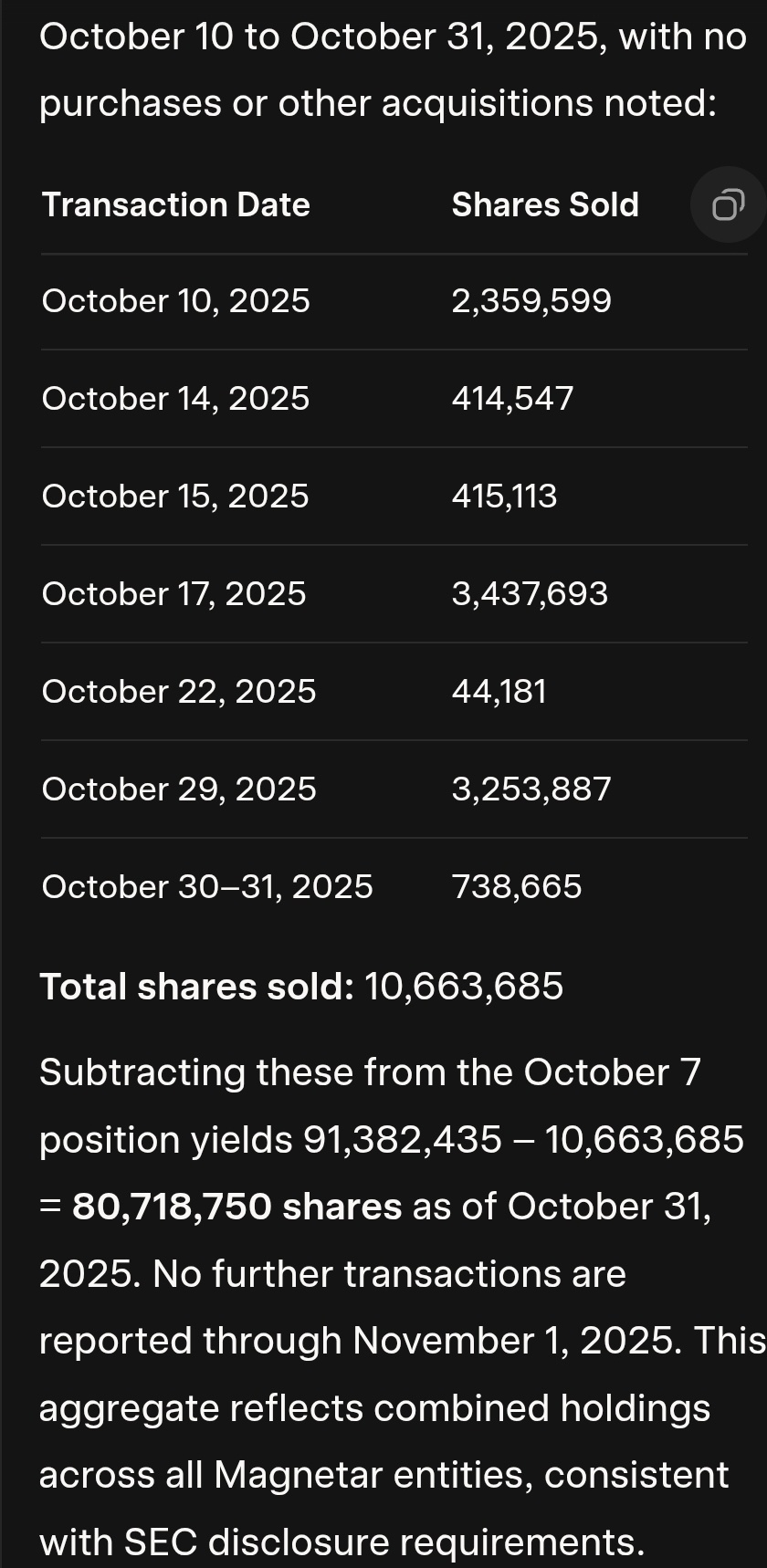This screenshot has height=1568, width=767.
Task: Select the October 29, 2025 date cell
Action: (179, 789)
